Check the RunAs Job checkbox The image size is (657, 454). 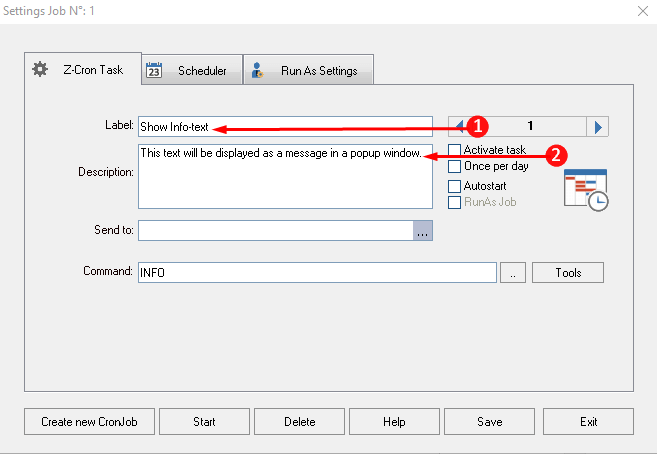(454, 202)
